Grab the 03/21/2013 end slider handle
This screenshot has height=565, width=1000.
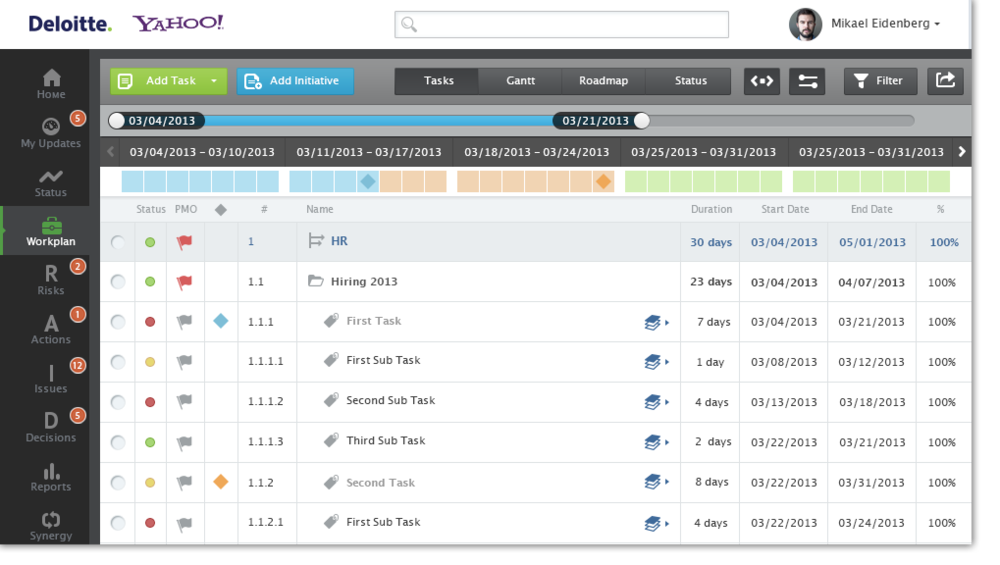pos(642,121)
